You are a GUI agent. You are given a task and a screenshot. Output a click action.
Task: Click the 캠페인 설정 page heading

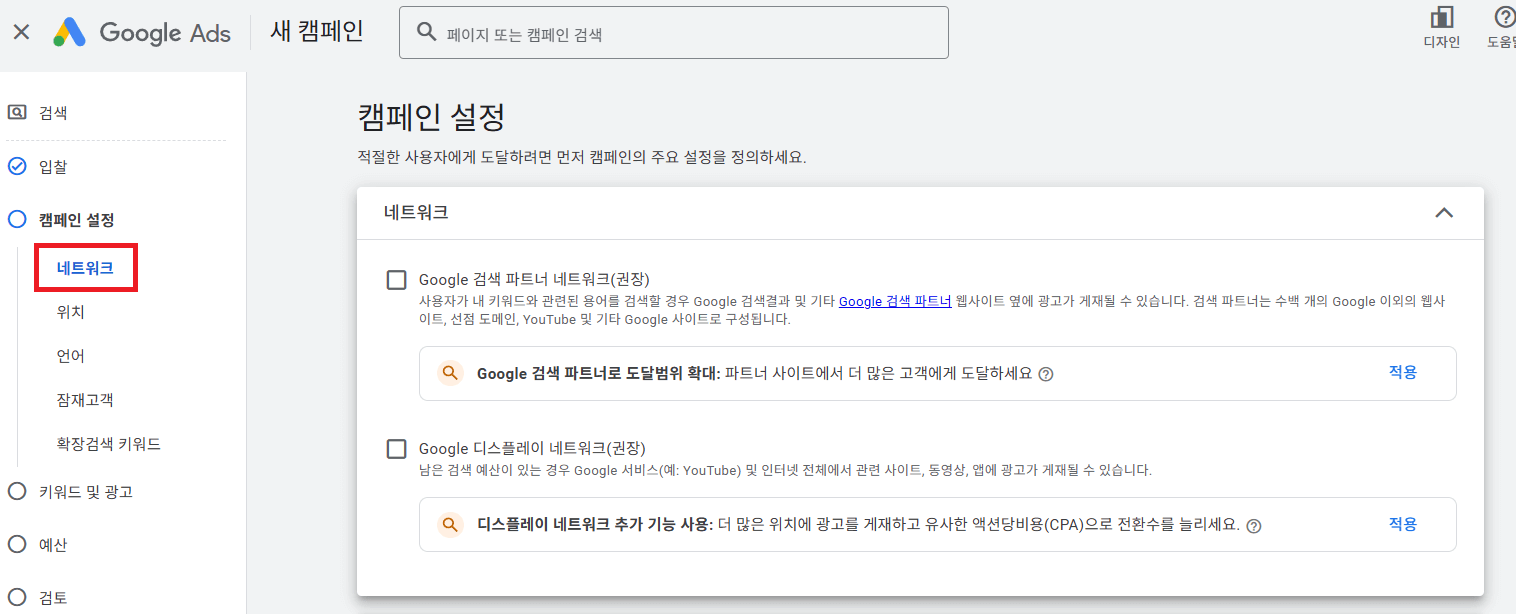click(431, 118)
